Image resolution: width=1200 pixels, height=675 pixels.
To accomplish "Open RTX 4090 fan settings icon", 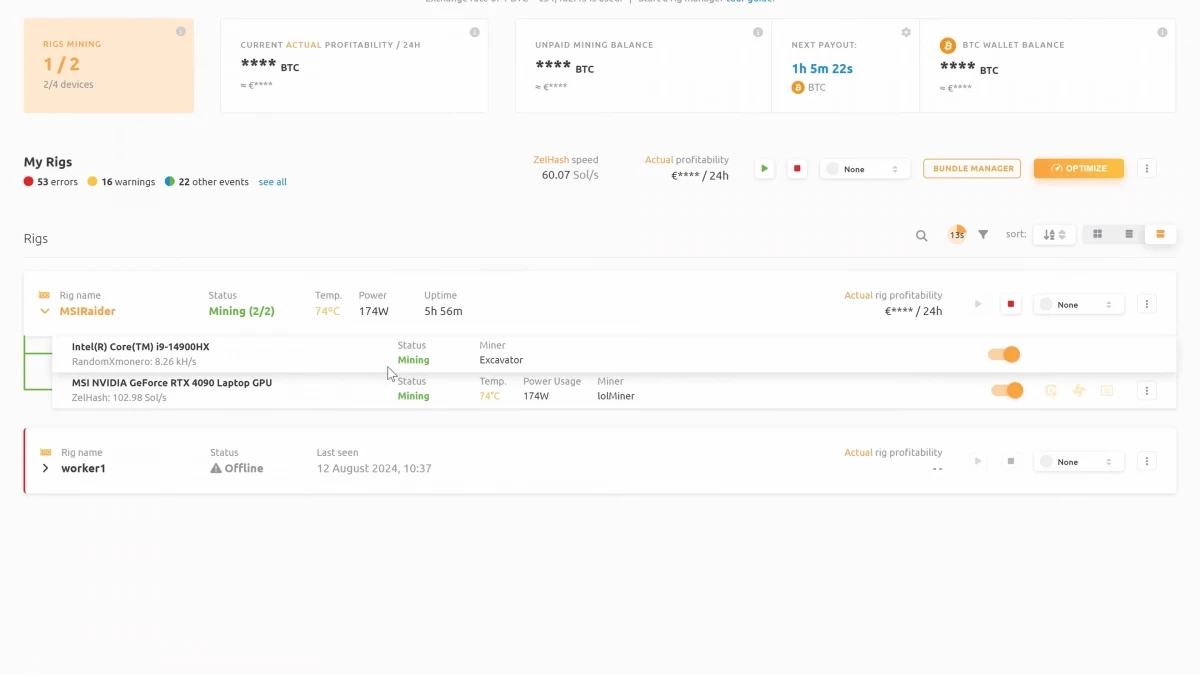I will [1079, 391].
